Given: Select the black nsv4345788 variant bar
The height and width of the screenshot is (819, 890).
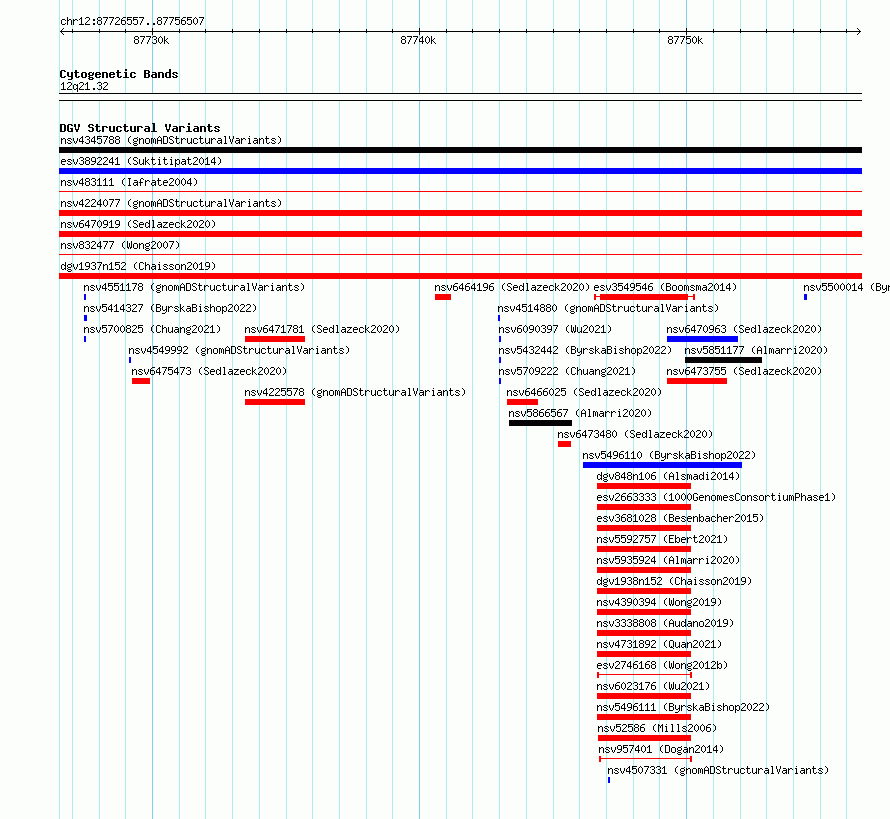Looking at the screenshot, I should [x=460, y=150].
